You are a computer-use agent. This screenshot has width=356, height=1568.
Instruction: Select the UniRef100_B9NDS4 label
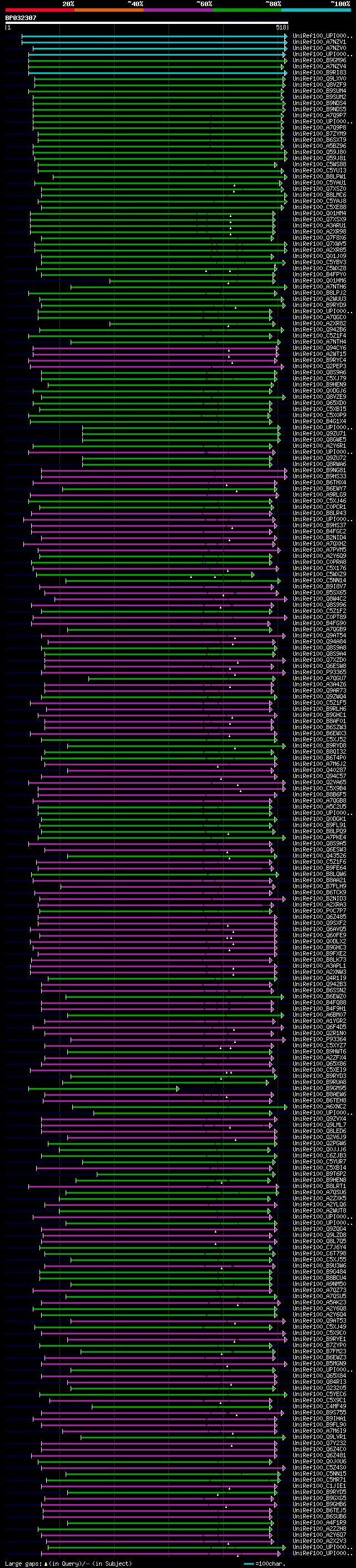(319, 103)
